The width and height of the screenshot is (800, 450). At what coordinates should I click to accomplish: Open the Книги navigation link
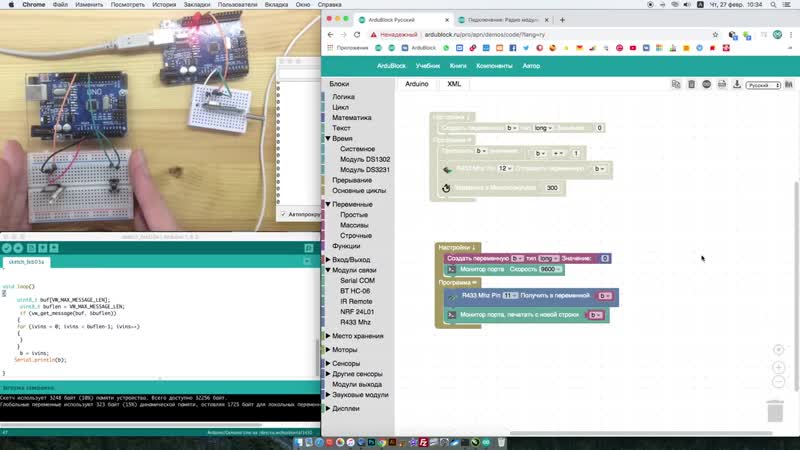pyautogui.click(x=458, y=66)
